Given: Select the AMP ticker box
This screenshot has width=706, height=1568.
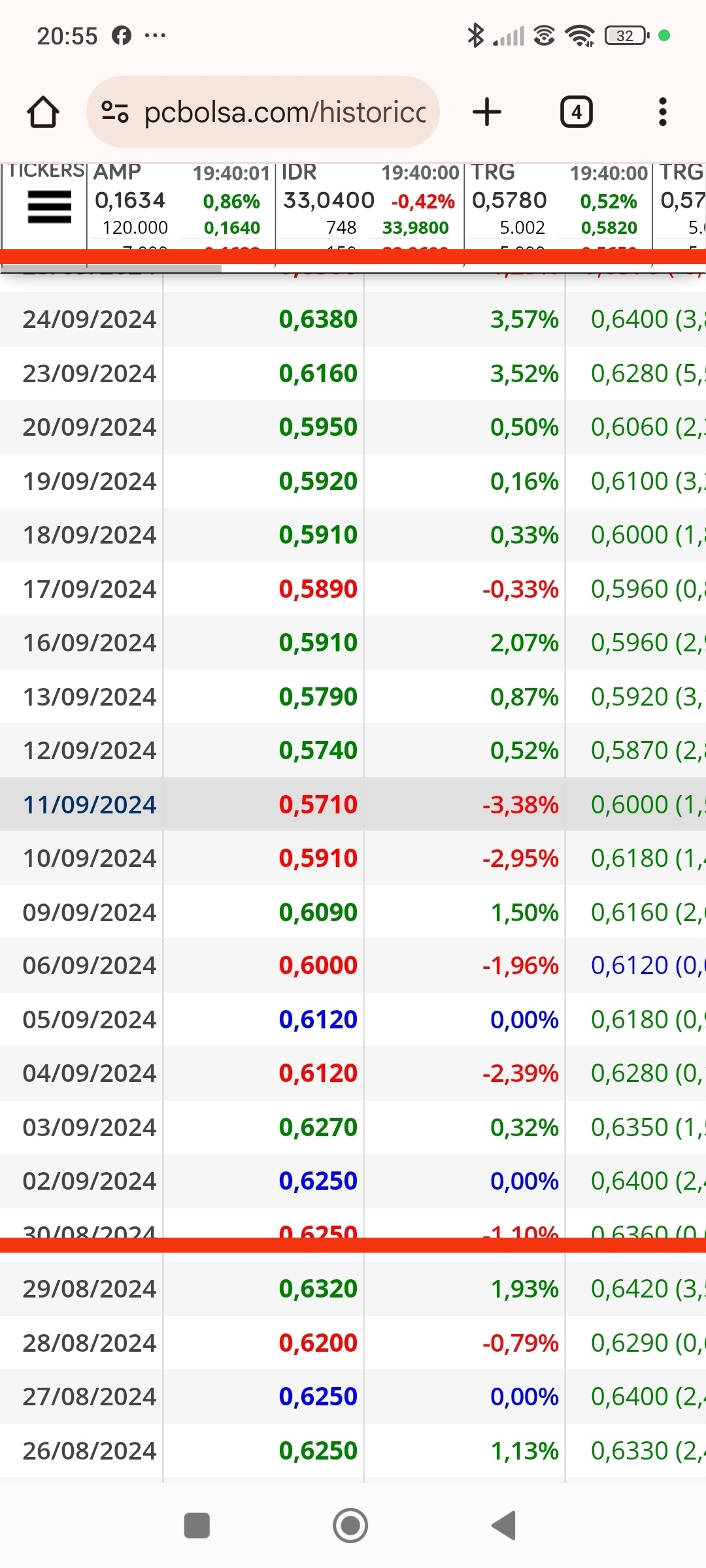Looking at the screenshot, I should [181, 206].
